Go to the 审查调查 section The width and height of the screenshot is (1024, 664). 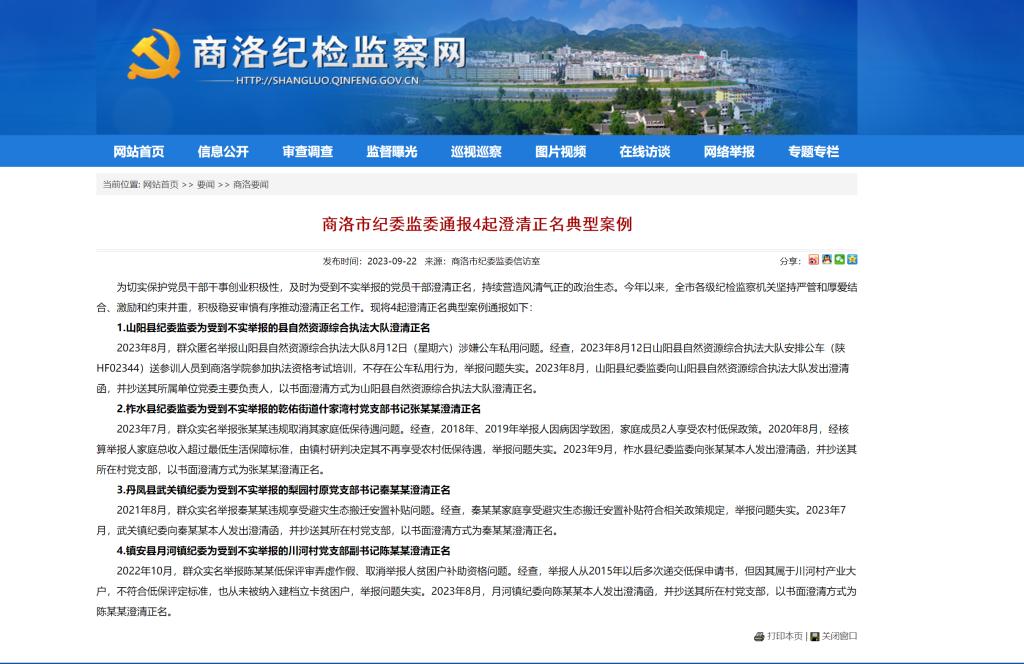(308, 151)
